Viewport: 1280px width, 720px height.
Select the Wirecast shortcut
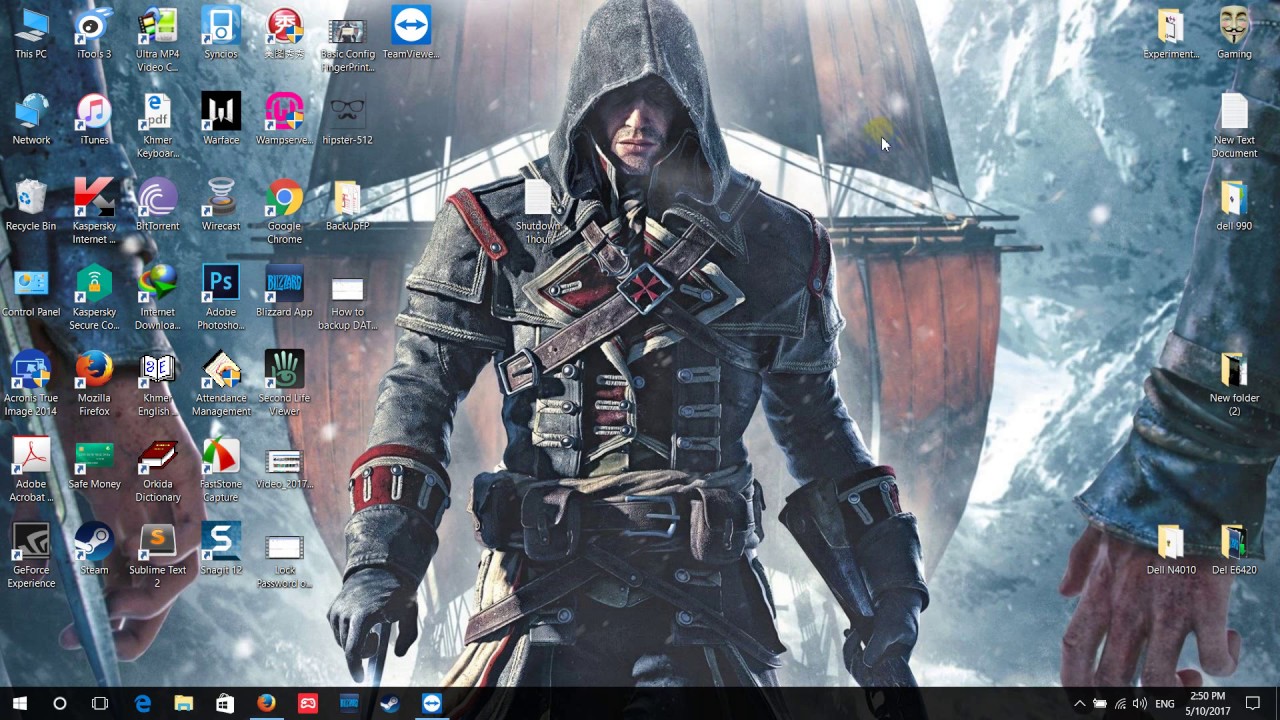(x=221, y=205)
